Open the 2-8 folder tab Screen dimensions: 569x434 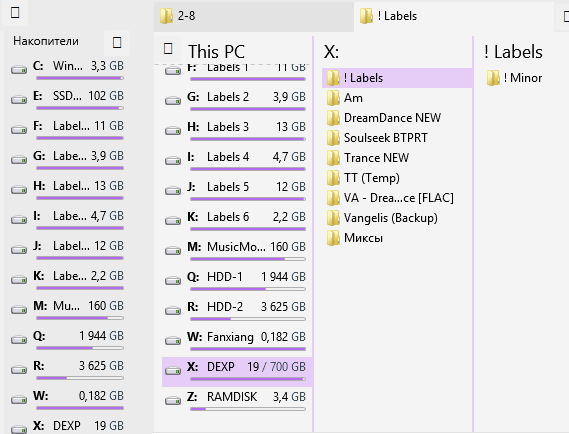[x=254, y=16]
